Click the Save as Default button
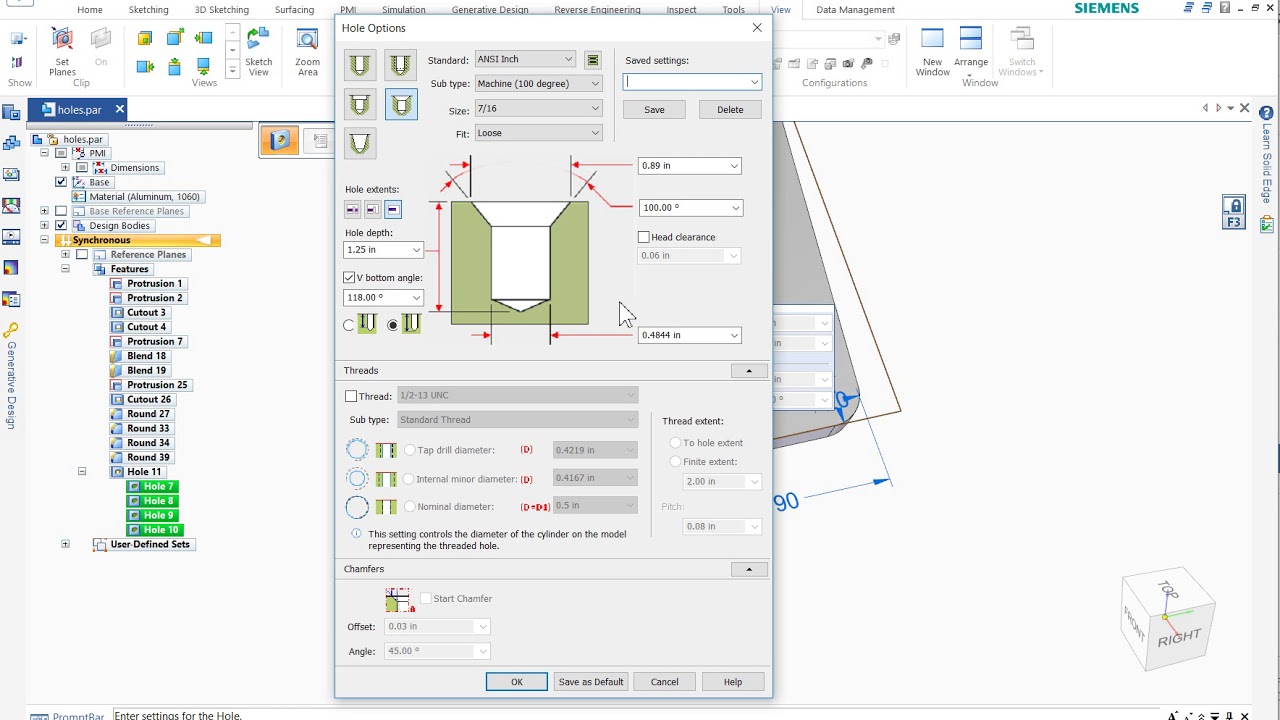Viewport: 1280px width, 720px height. (x=591, y=682)
